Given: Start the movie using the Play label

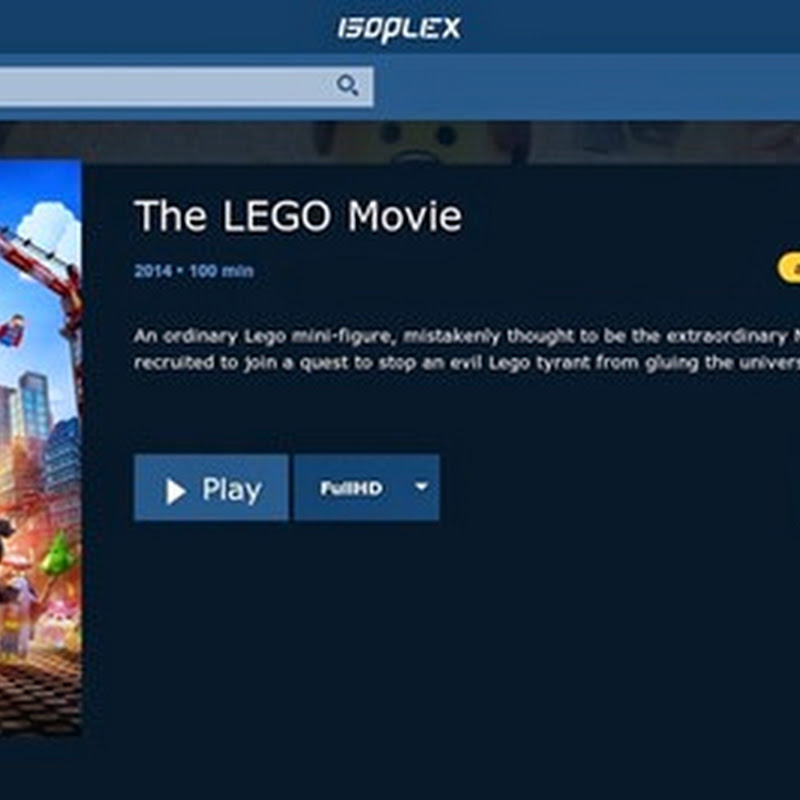Looking at the screenshot, I should click(x=232, y=490).
